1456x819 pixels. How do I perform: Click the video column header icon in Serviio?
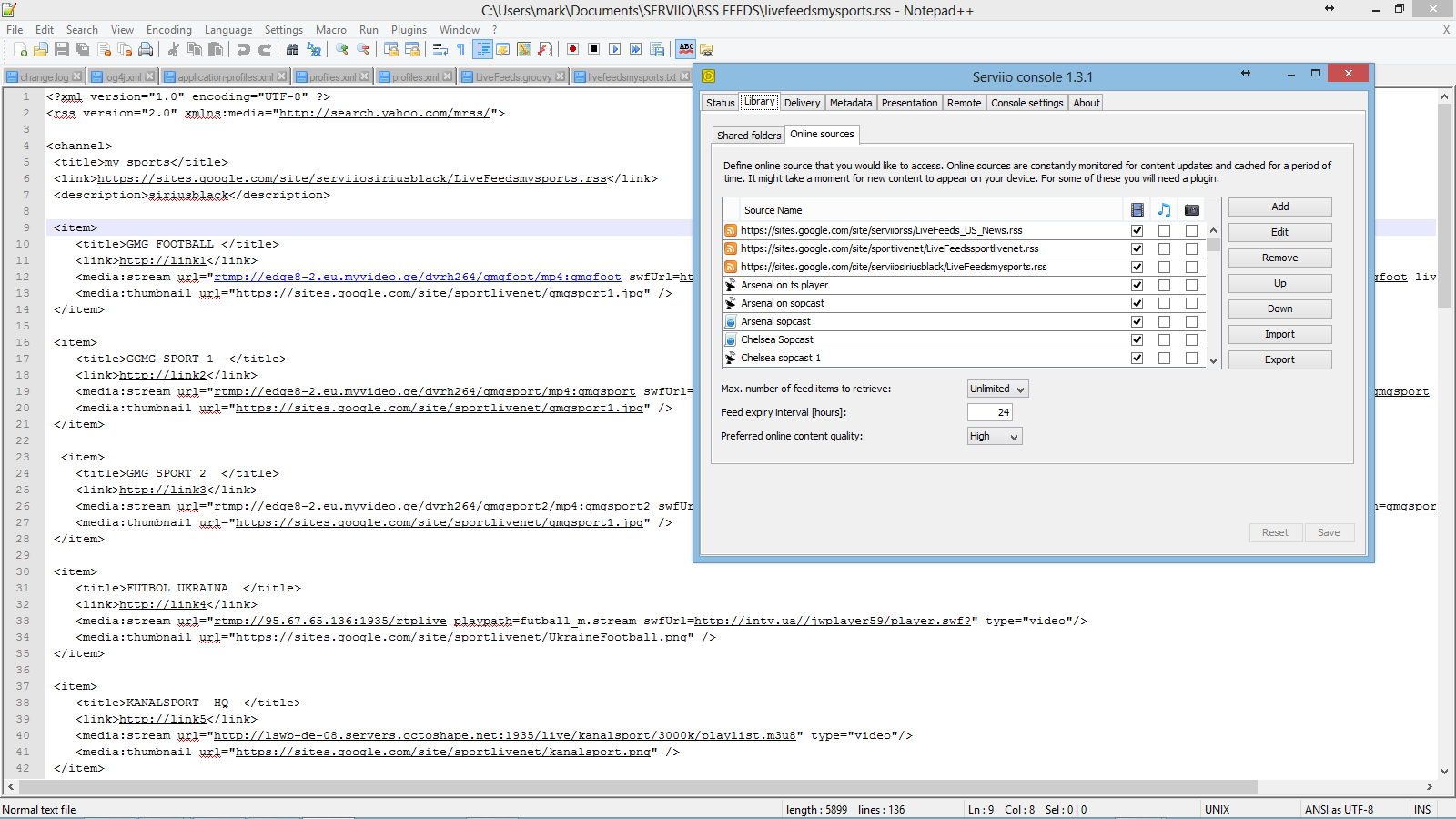(1137, 210)
